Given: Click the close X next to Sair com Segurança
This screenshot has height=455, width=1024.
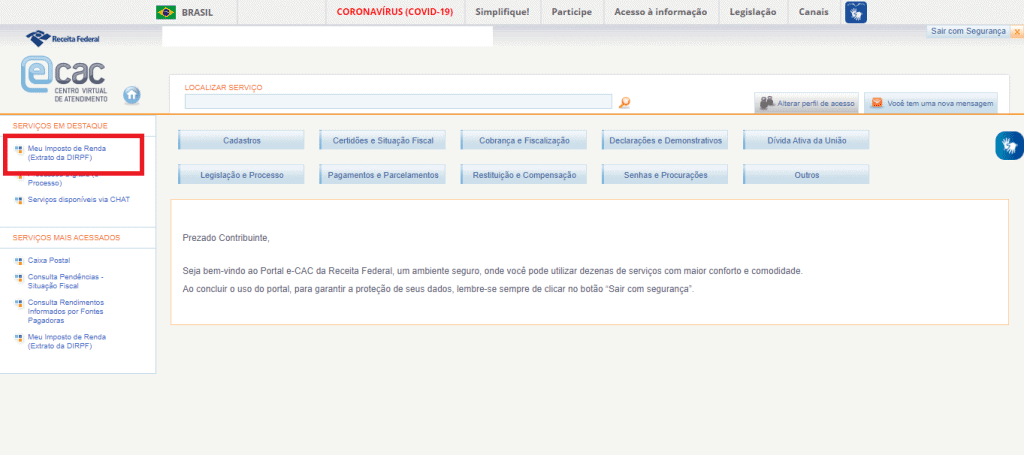Looking at the screenshot, I should coord(1017,31).
